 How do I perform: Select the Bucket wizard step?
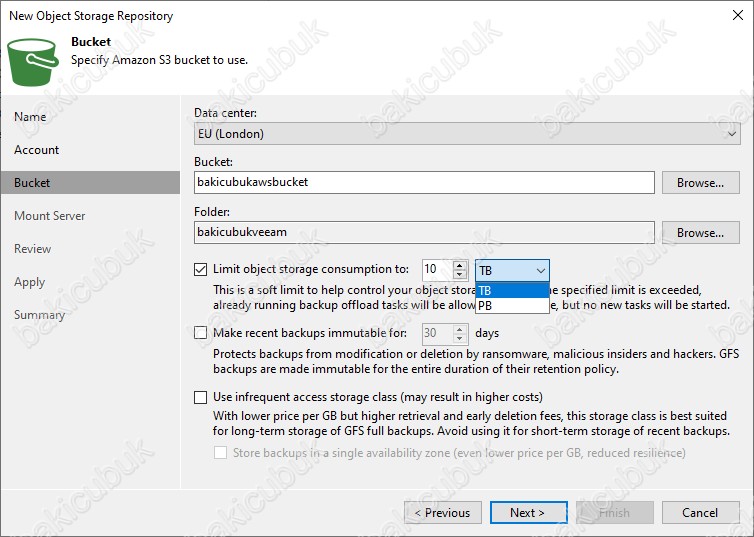(90, 183)
